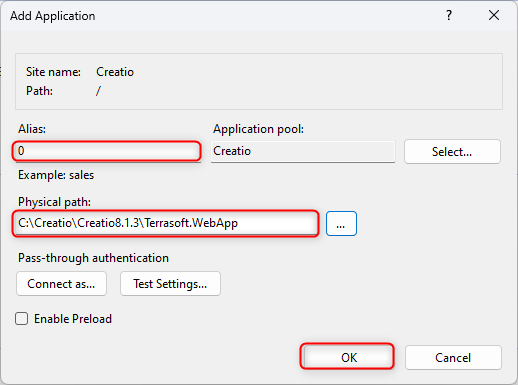The width and height of the screenshot is (518, 385).
Task: Click the Add Application title text
Action: coord(53,16)
